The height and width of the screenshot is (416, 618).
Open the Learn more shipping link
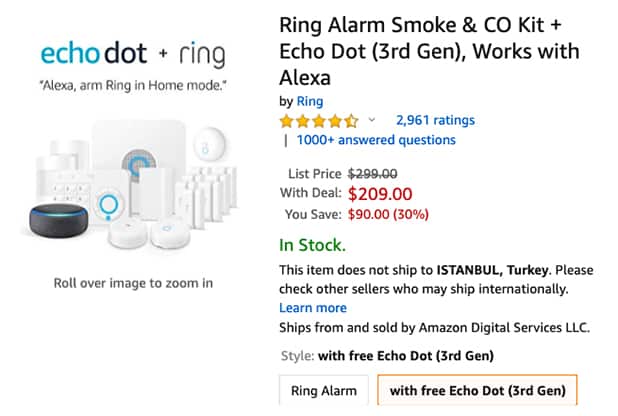[x=313, y=308]
